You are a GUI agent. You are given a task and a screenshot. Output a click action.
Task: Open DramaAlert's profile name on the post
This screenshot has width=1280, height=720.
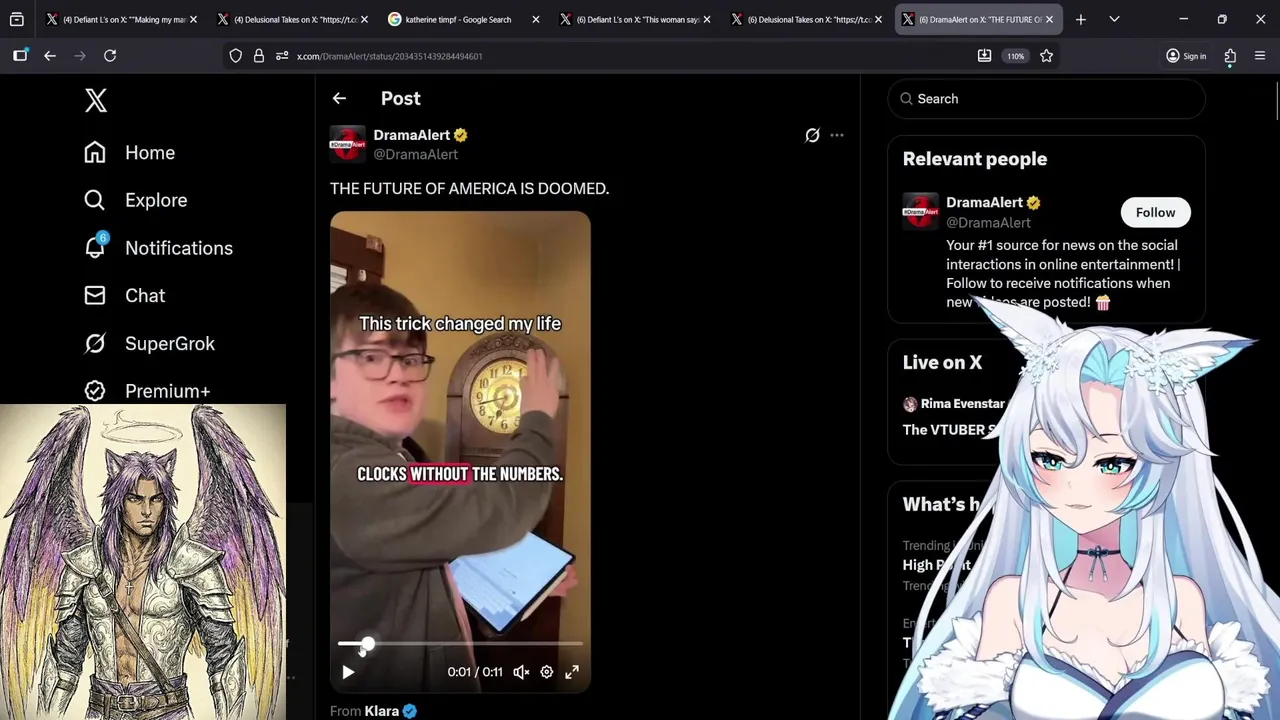412,135
